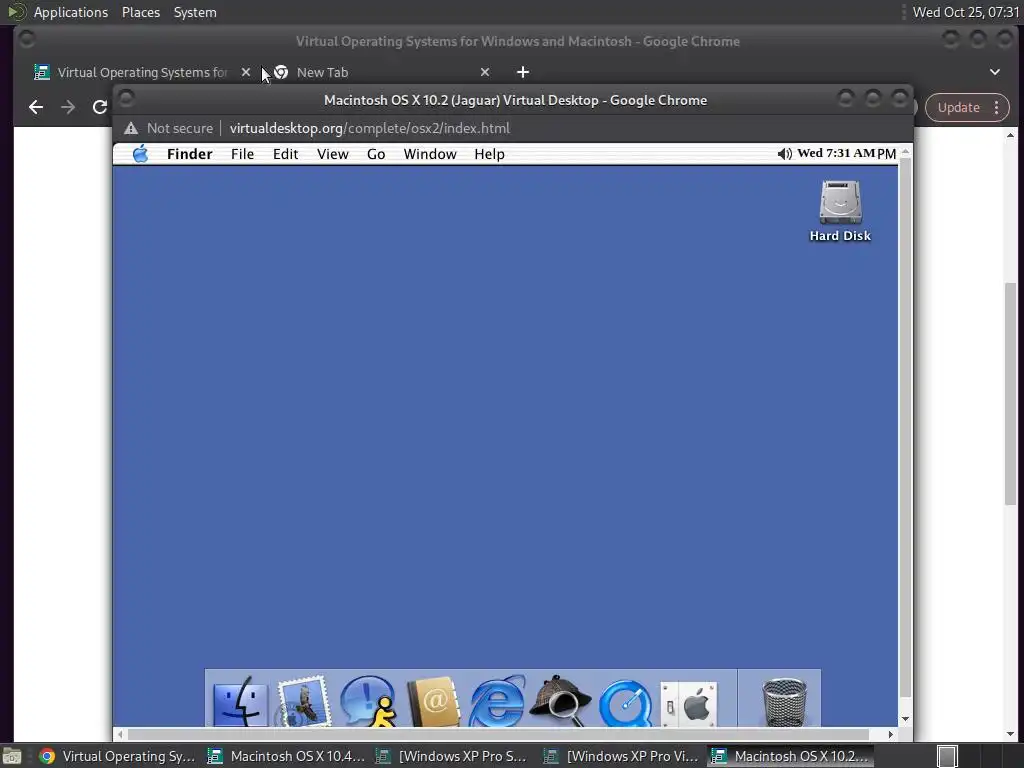Switch to Windows XP Pro Vi... taskbar window

coord(623,756)
